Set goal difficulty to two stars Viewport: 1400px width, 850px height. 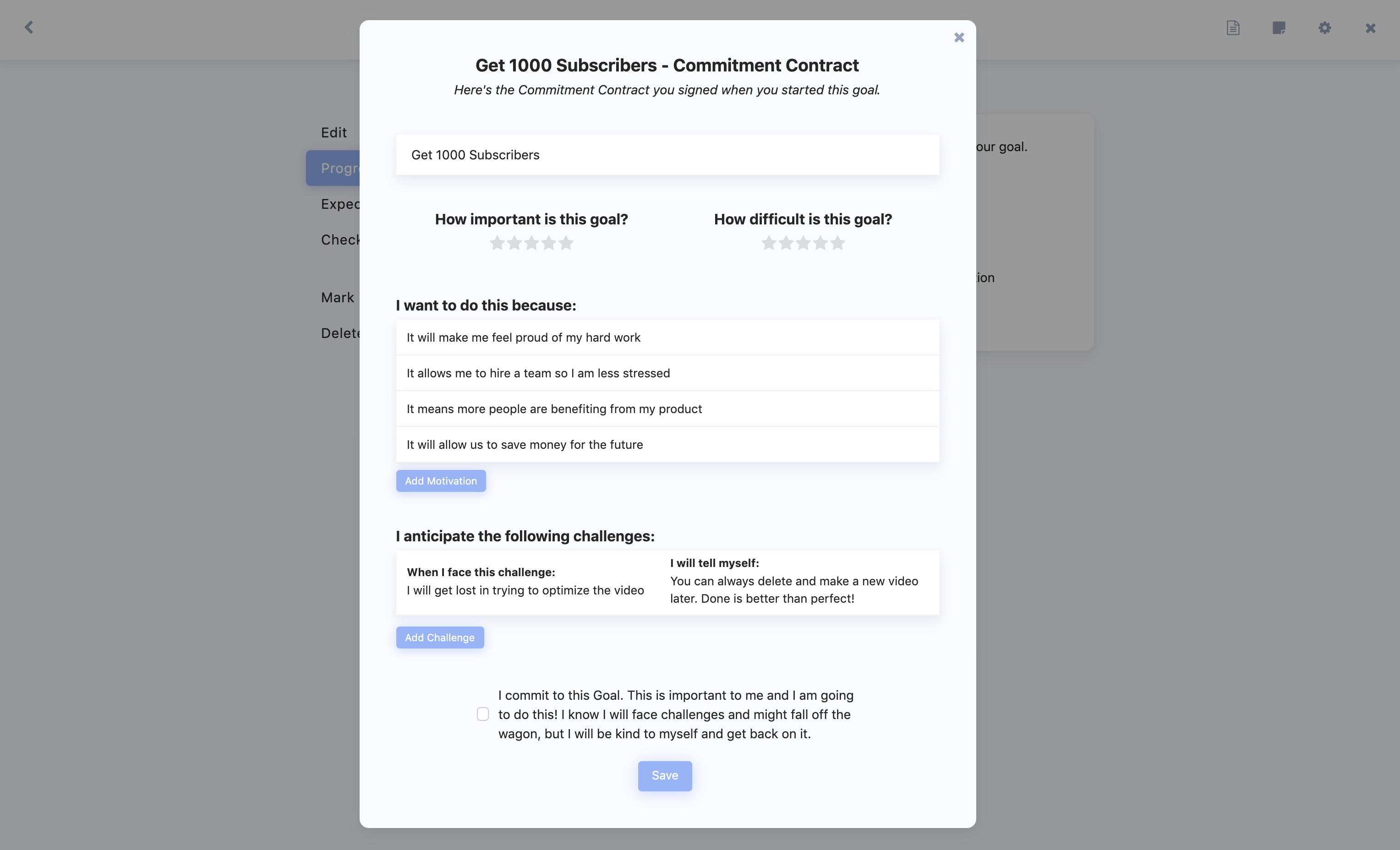(x=786, y=243)
